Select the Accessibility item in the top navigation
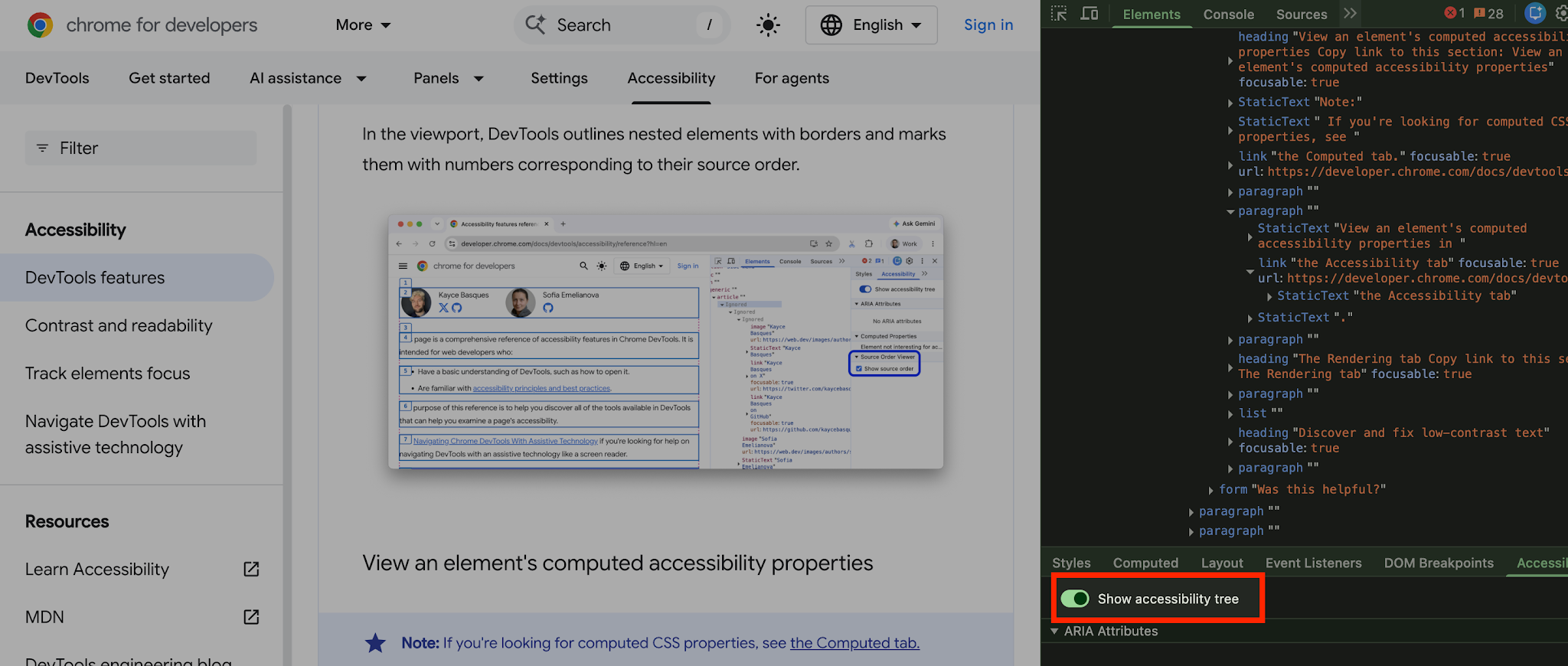1568x666 pixels. pos(671,78)
